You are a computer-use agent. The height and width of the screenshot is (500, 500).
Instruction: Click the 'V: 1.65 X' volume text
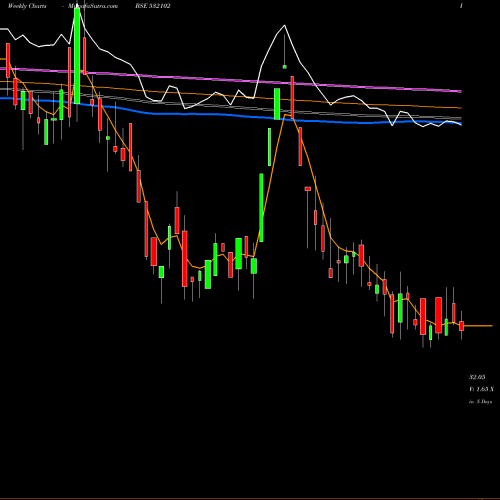[481, 389]
